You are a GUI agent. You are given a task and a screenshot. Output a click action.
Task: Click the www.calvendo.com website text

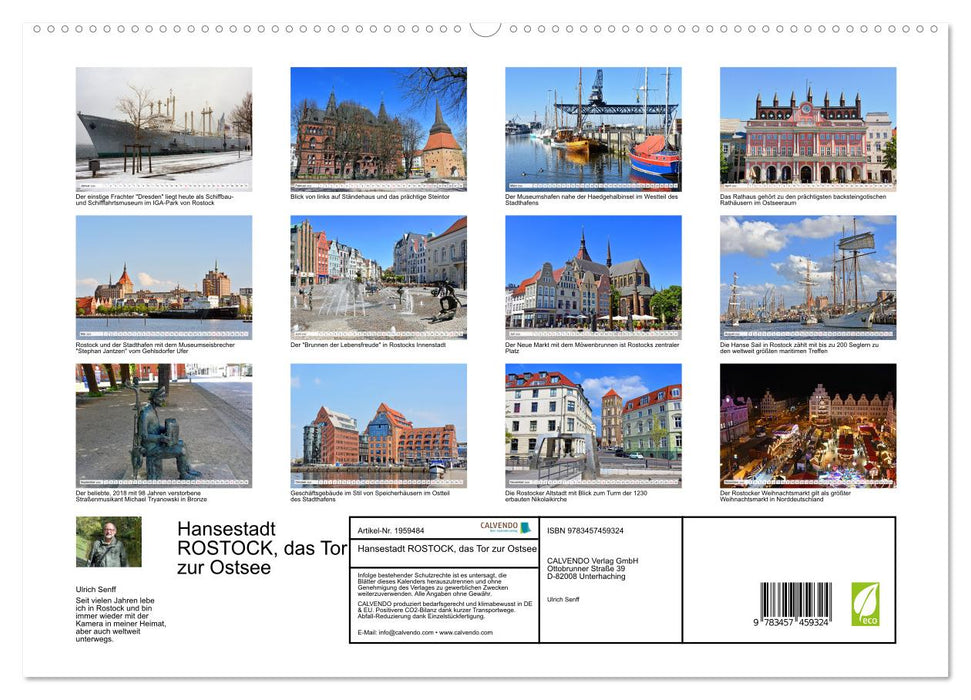pos(468,633)
